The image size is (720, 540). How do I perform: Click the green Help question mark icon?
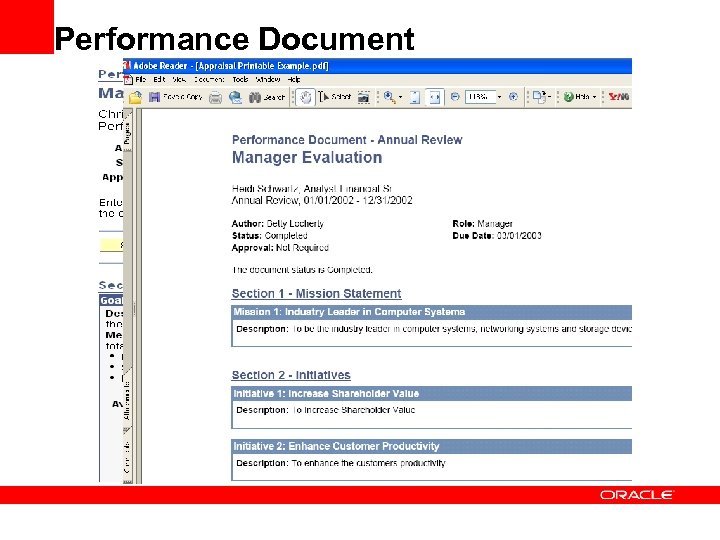click(x=568, y=97)
